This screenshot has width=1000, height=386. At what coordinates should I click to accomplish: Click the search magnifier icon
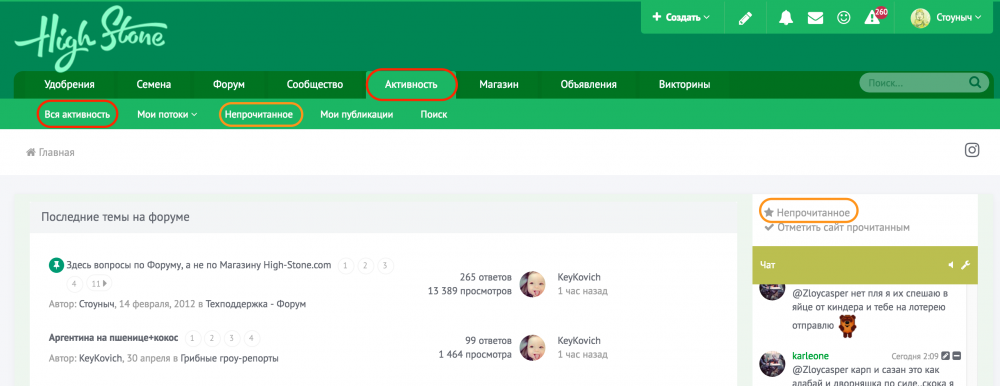pos(974,82)
